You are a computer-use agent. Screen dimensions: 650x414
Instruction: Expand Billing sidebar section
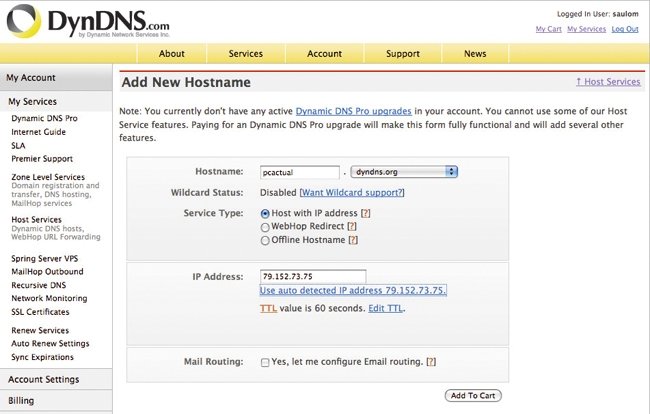tap(56, 400)
